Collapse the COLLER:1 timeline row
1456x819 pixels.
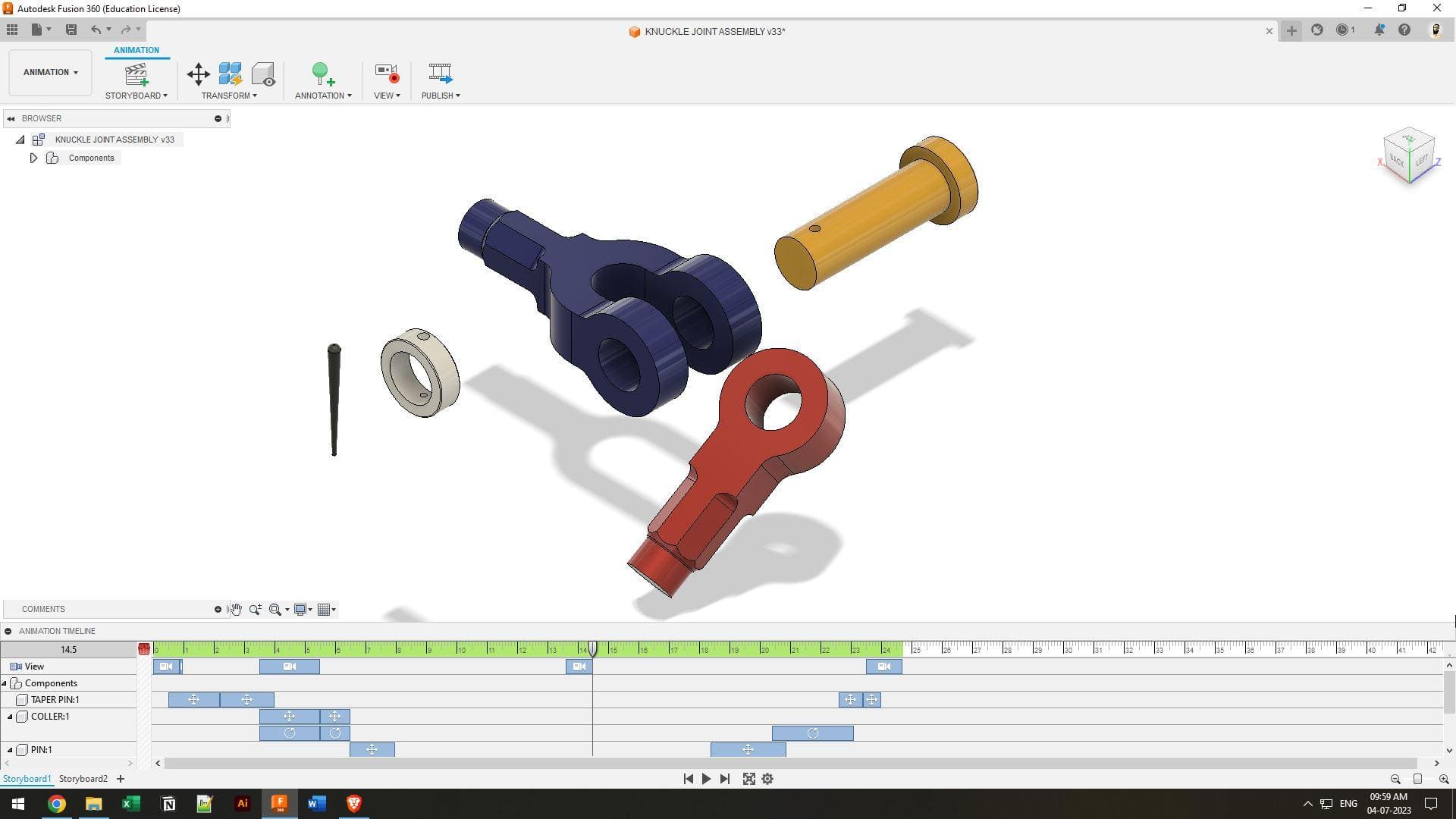click(10, 717)
